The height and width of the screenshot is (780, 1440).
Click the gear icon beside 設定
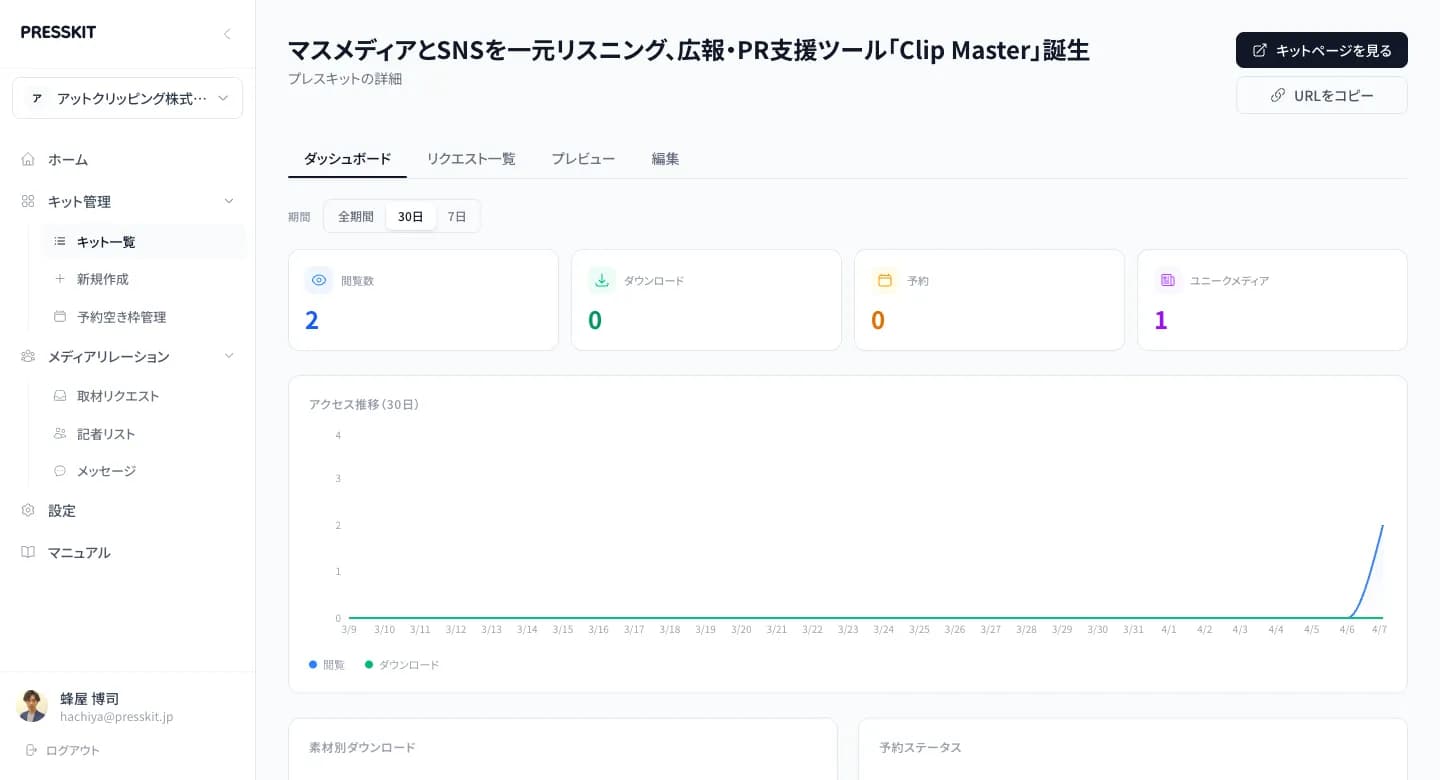coord(28,510)
